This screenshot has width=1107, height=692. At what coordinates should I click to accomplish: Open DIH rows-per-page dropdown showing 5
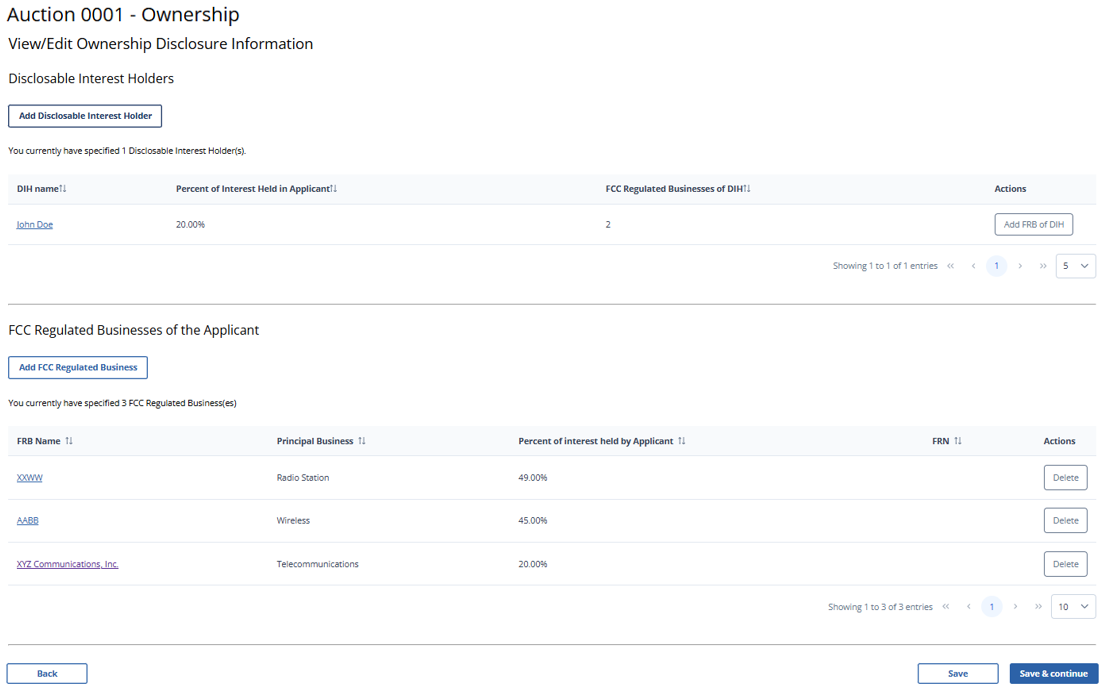click(x=1075, y=266)
